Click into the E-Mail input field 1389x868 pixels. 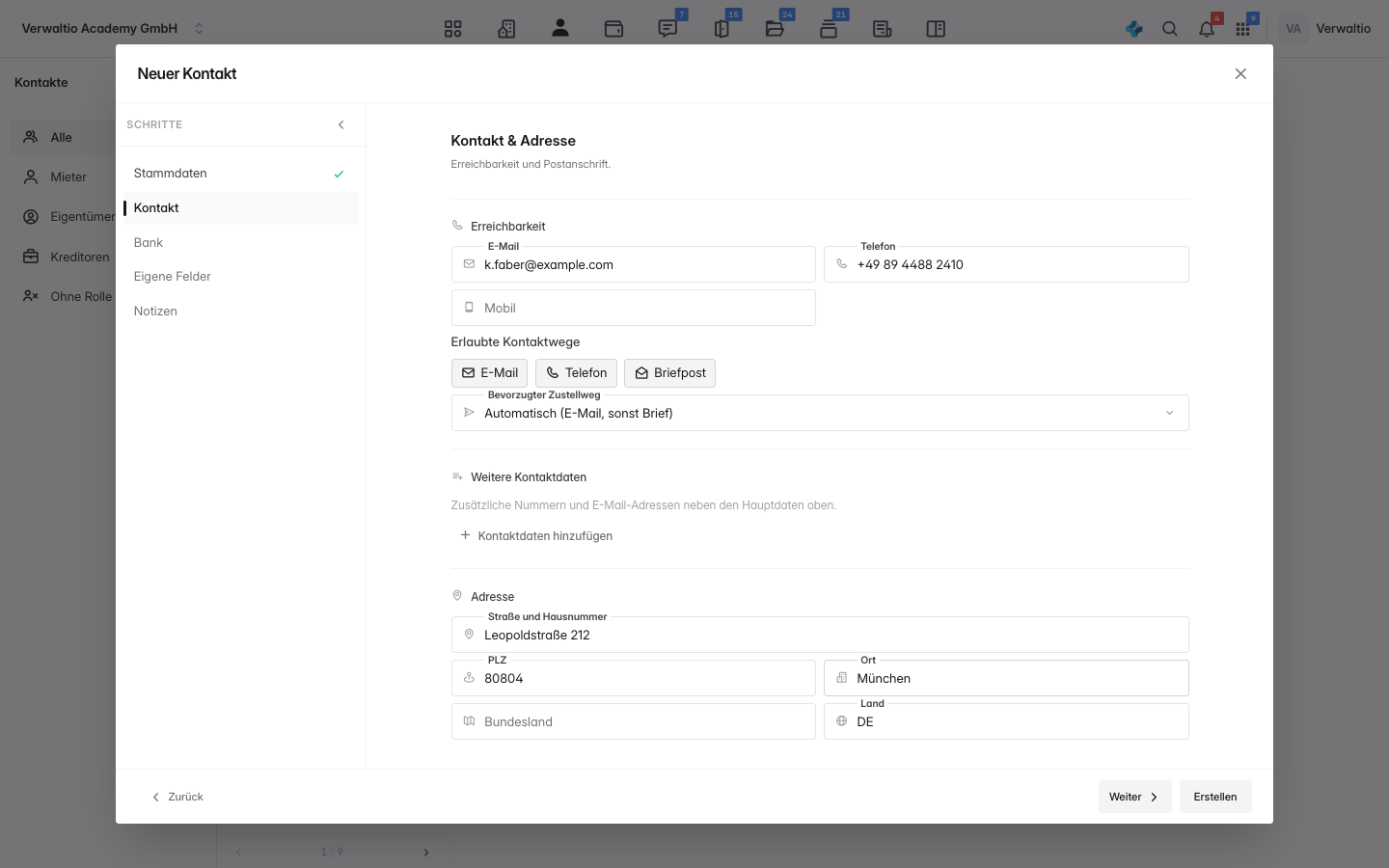634,264
